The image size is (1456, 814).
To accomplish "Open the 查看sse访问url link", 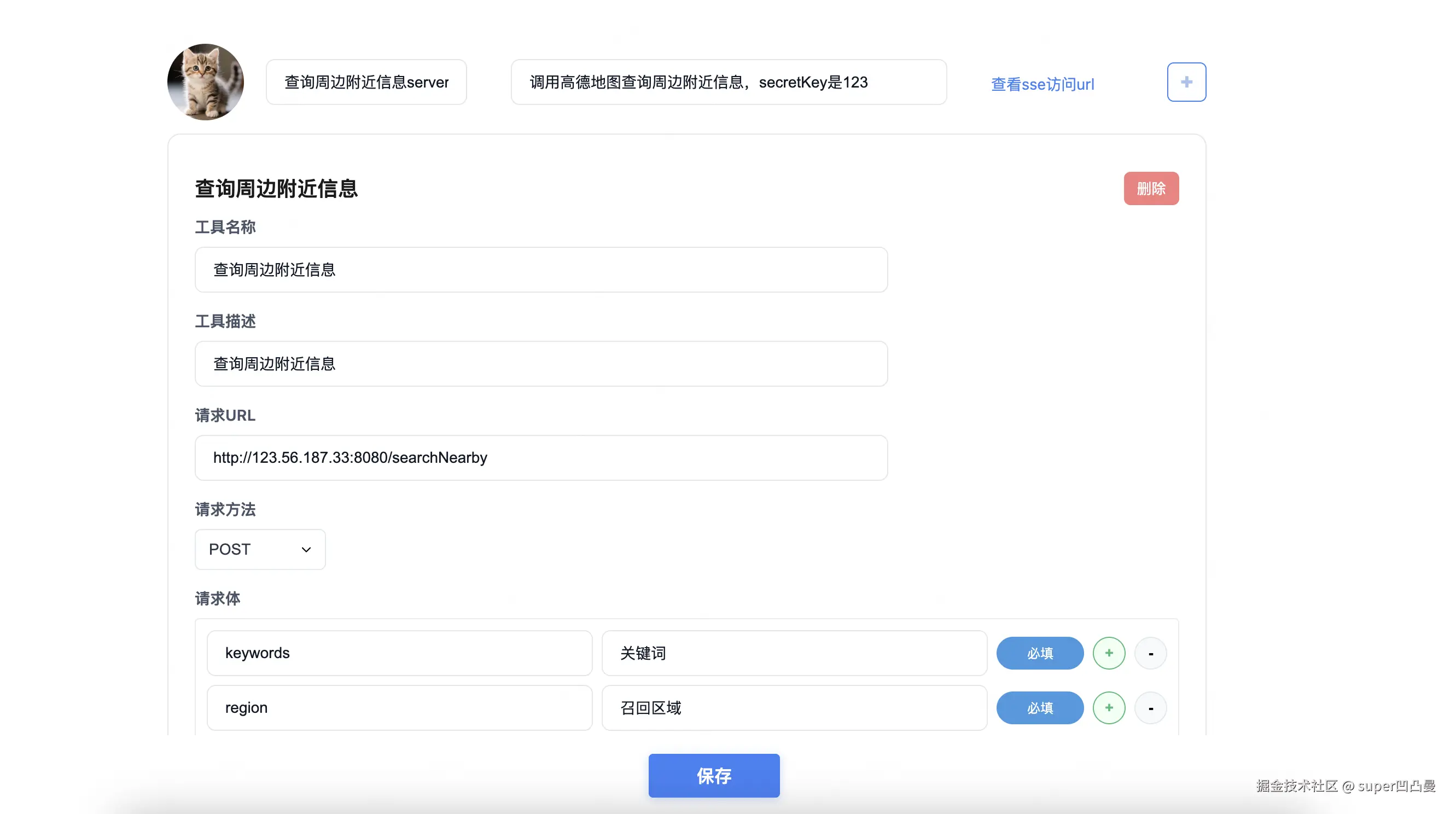I will click(x=1043, y=84).
